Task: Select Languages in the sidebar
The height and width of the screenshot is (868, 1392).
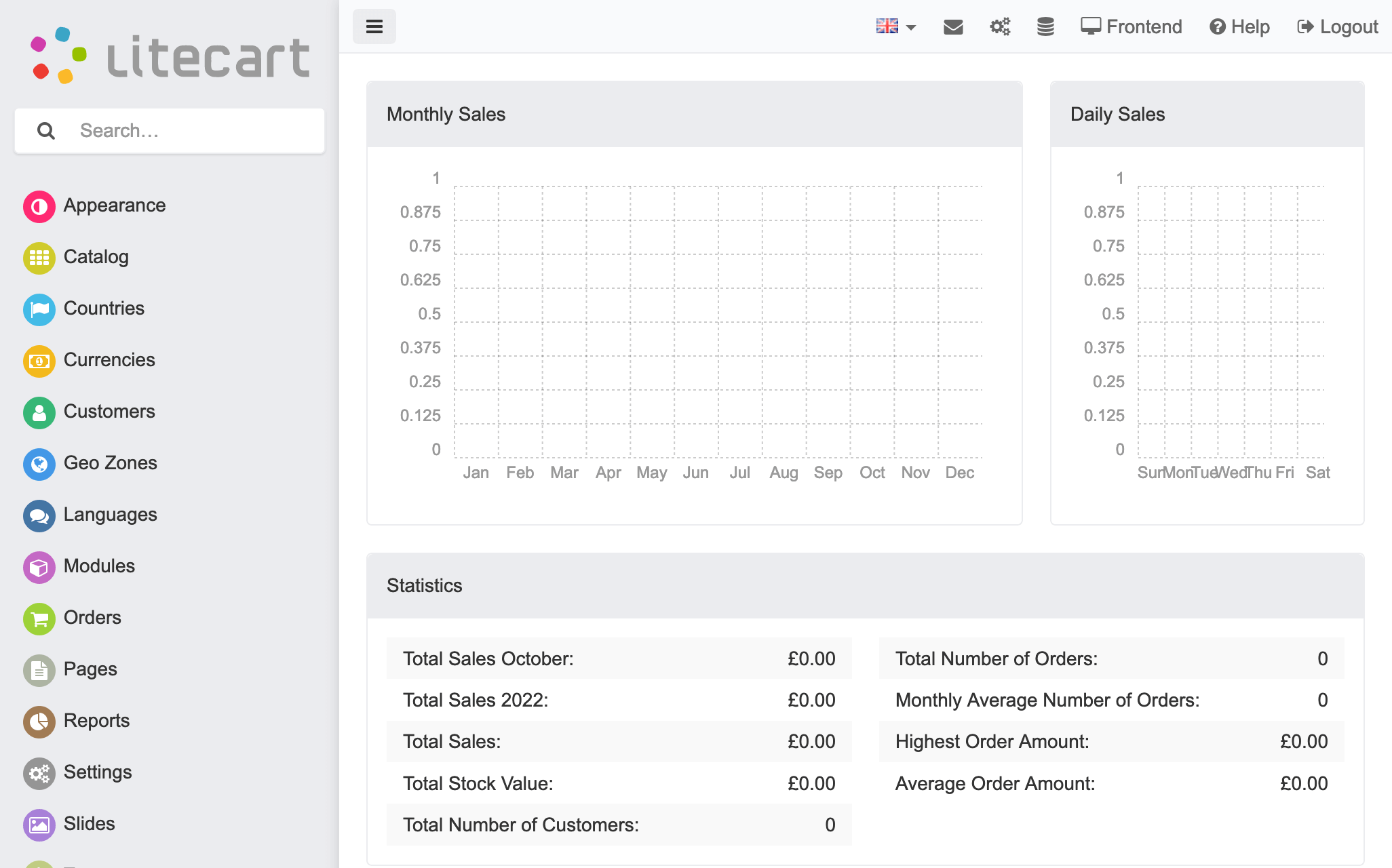Action: [110, 515]
